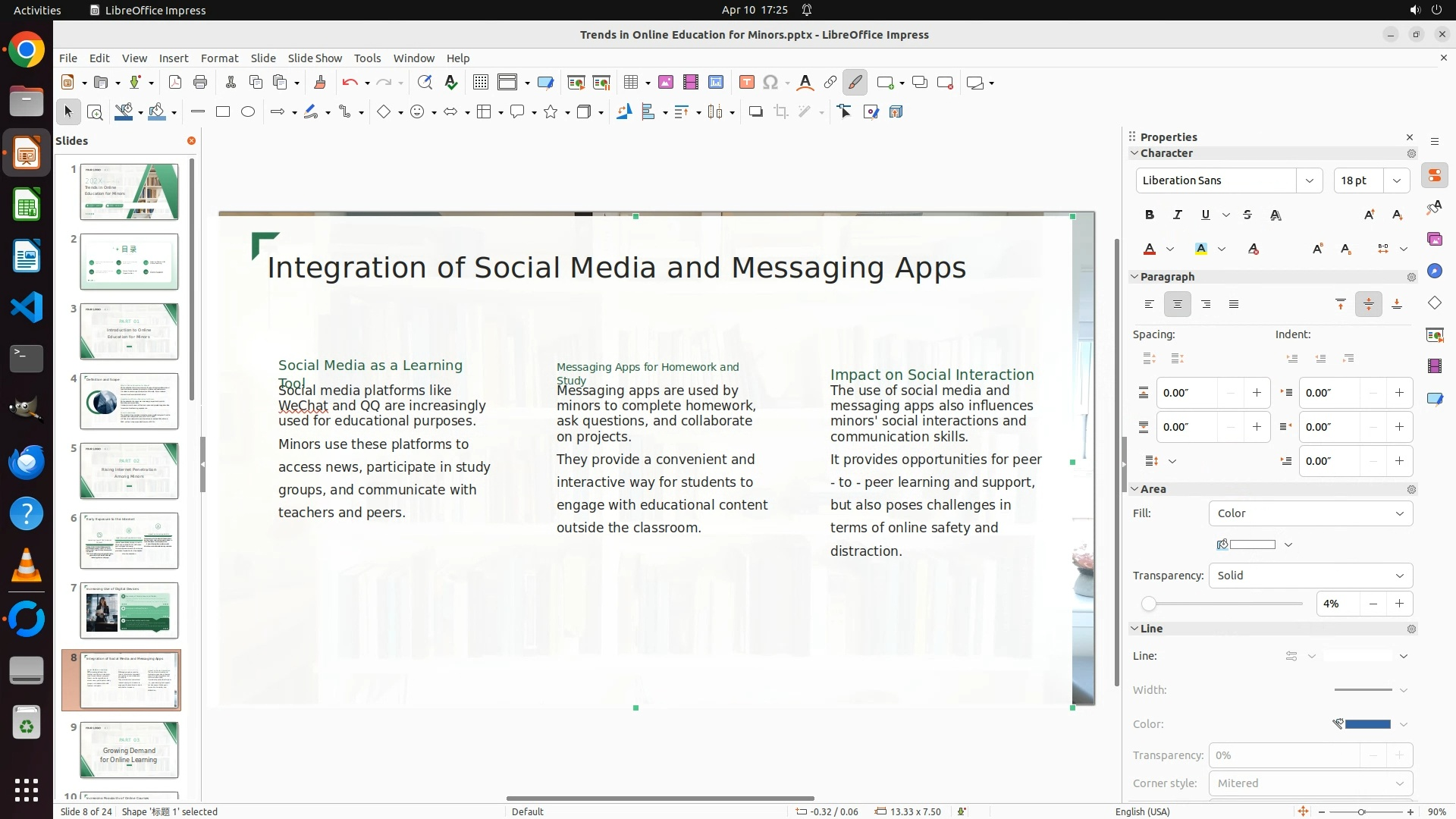Click the Shadow toolbar icon

(x=755, y=112)
